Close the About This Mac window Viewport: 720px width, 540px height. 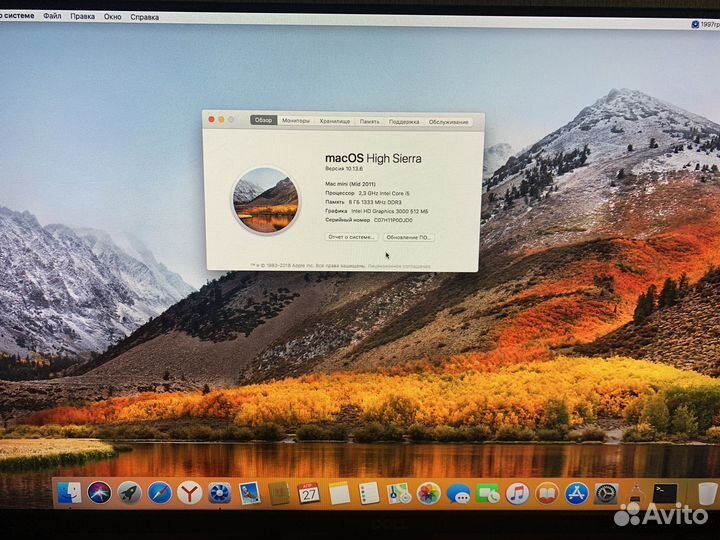(x=211, y=119)
